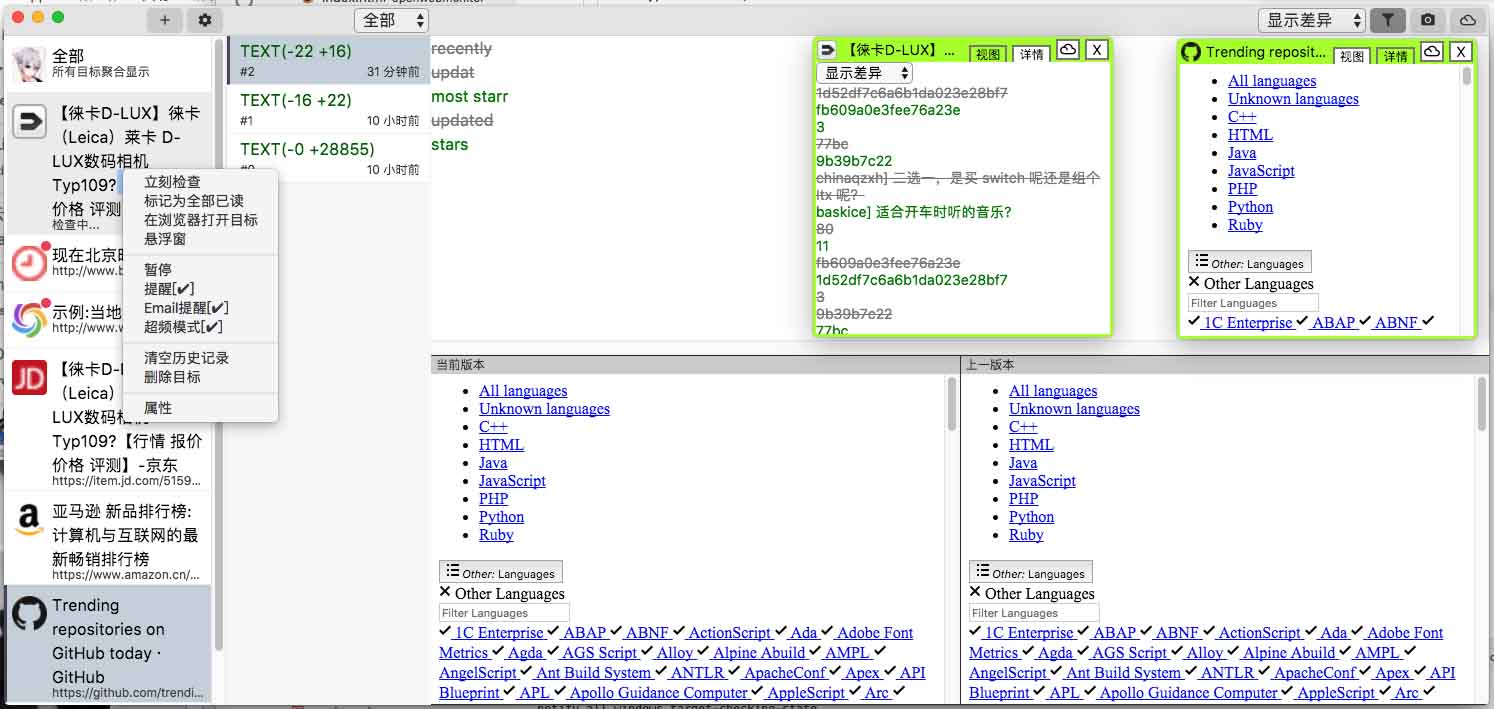
Task: Open HTML link in Trending floating window
Action: (1250, 135)
